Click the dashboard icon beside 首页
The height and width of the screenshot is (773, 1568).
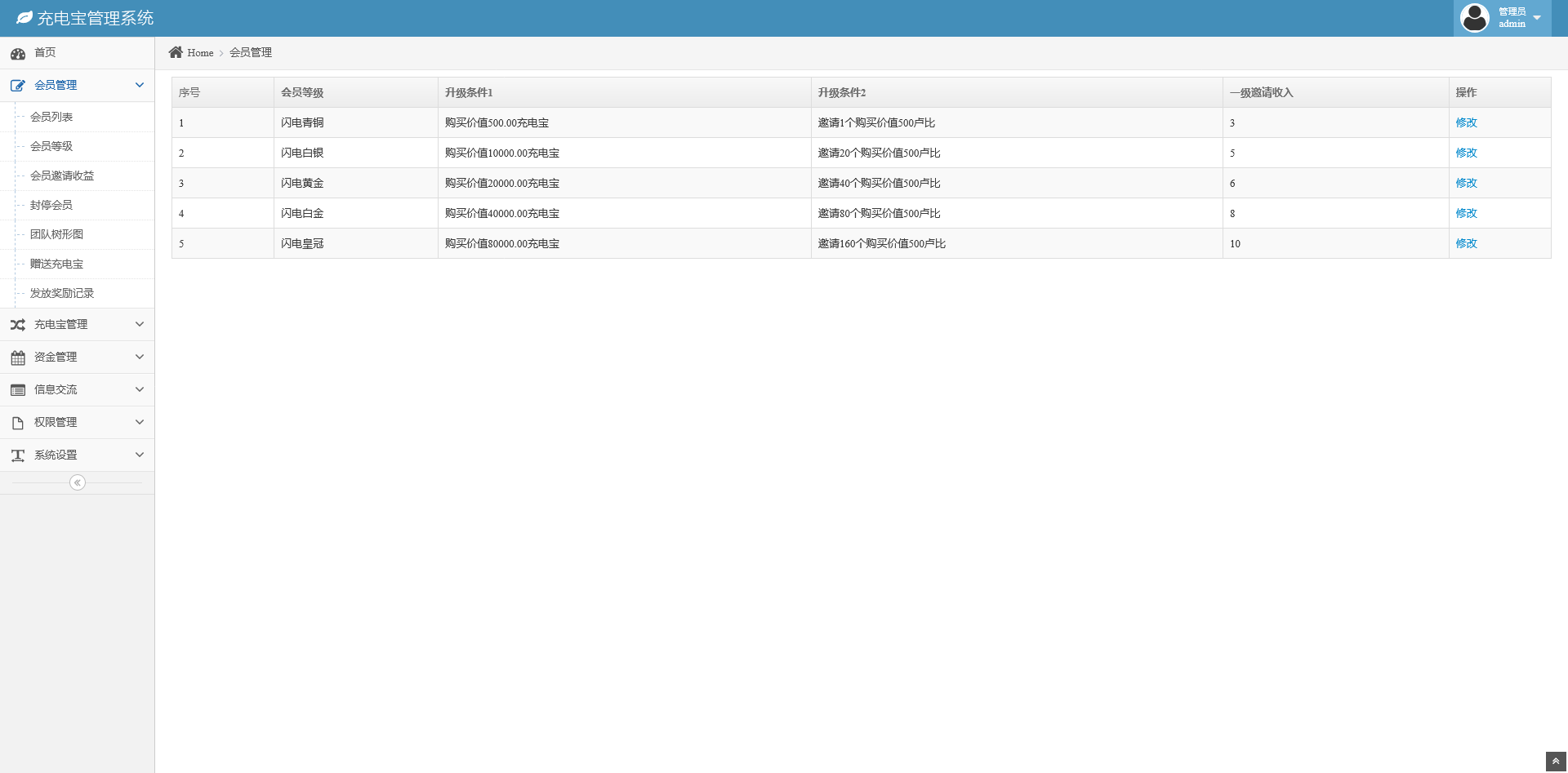pyautogui.click(x=18, y=54)
